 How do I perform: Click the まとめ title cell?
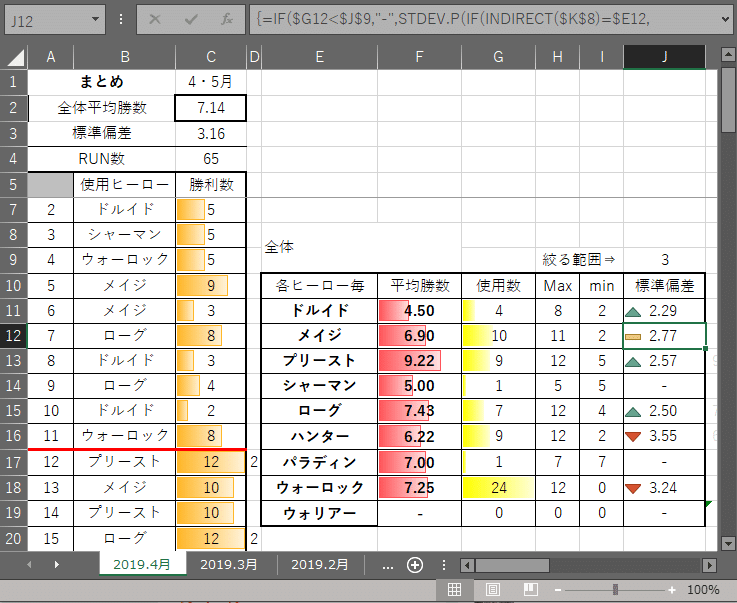click(x=102, y=82)
